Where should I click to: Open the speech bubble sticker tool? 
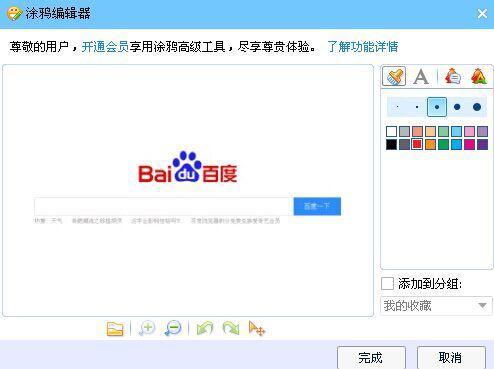[x=453, y=76]
